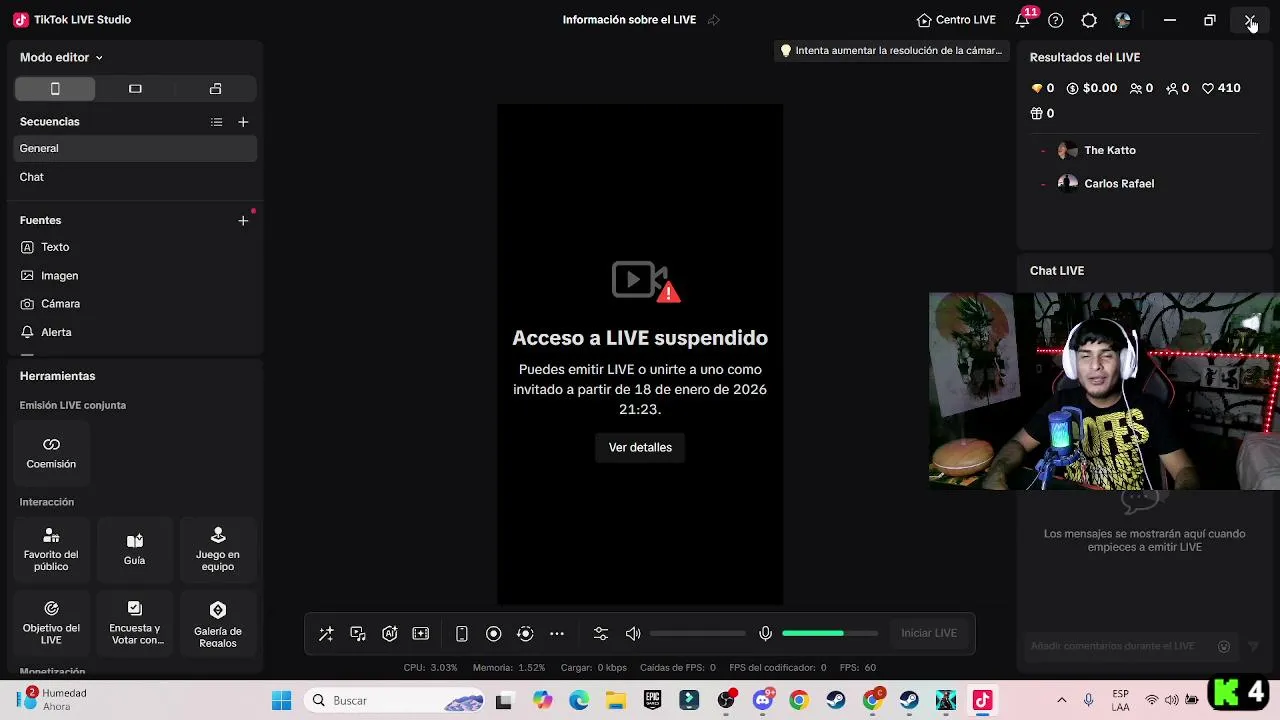Viewport: 1280px width, 720px height.
Task: Open ESP LAA language selector
Action: tap(1120, 700)
